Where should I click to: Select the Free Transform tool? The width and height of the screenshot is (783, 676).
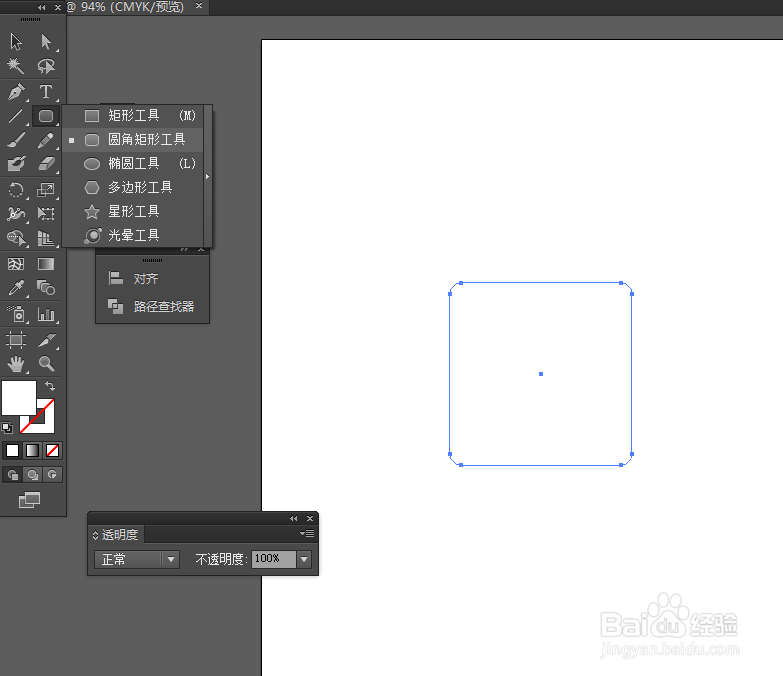point(46,214)
